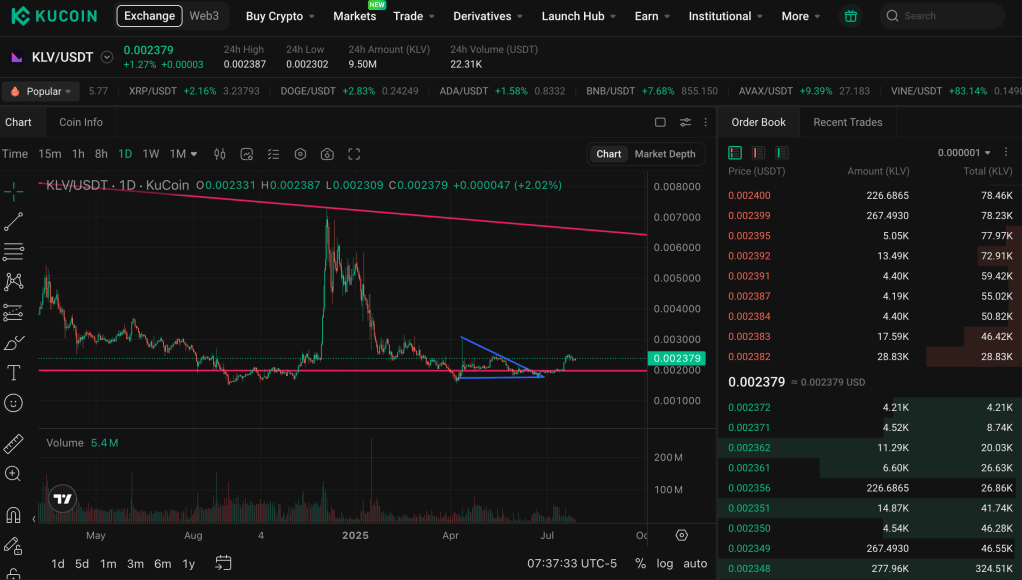Activate the magnet snap mode
The width and height of the screenshot is (1022, 580).
[x=14, y=516]
